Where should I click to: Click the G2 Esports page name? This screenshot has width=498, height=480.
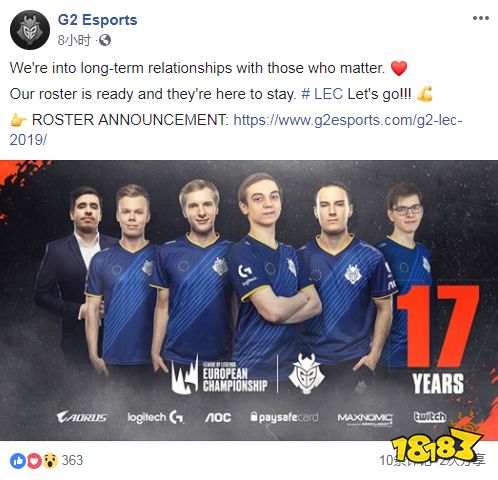(97, 20)
